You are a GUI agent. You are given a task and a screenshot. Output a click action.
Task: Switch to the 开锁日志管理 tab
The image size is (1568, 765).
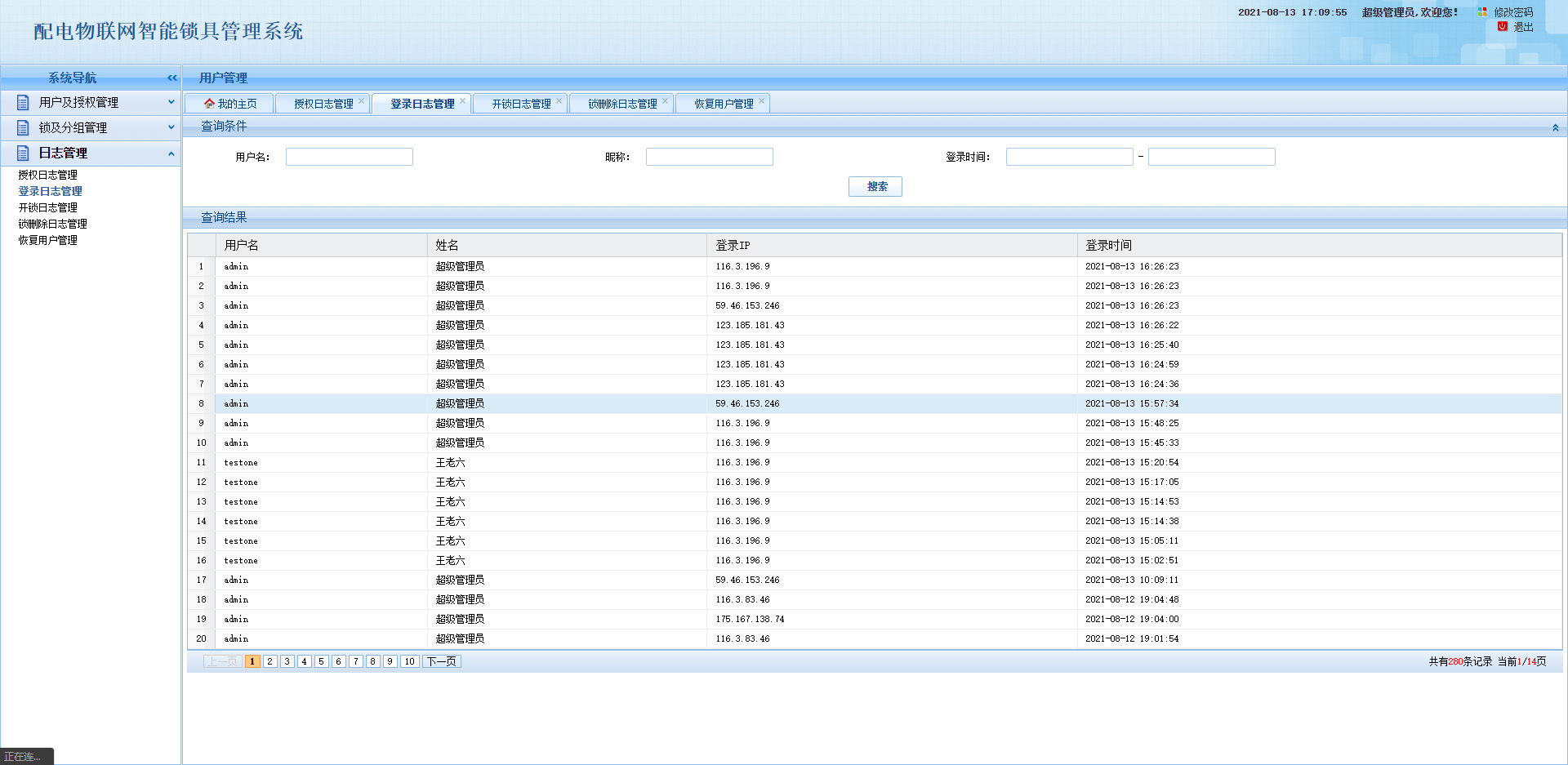point(521,104)
